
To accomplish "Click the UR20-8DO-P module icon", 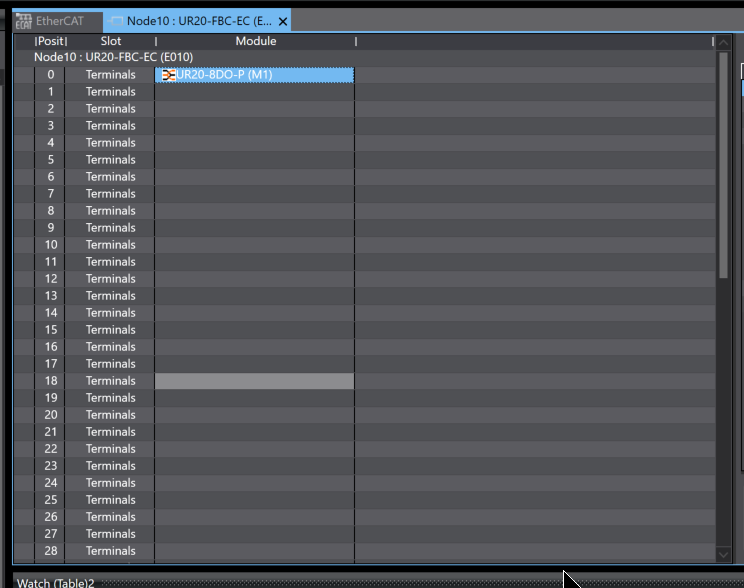I will coord(168,75).
